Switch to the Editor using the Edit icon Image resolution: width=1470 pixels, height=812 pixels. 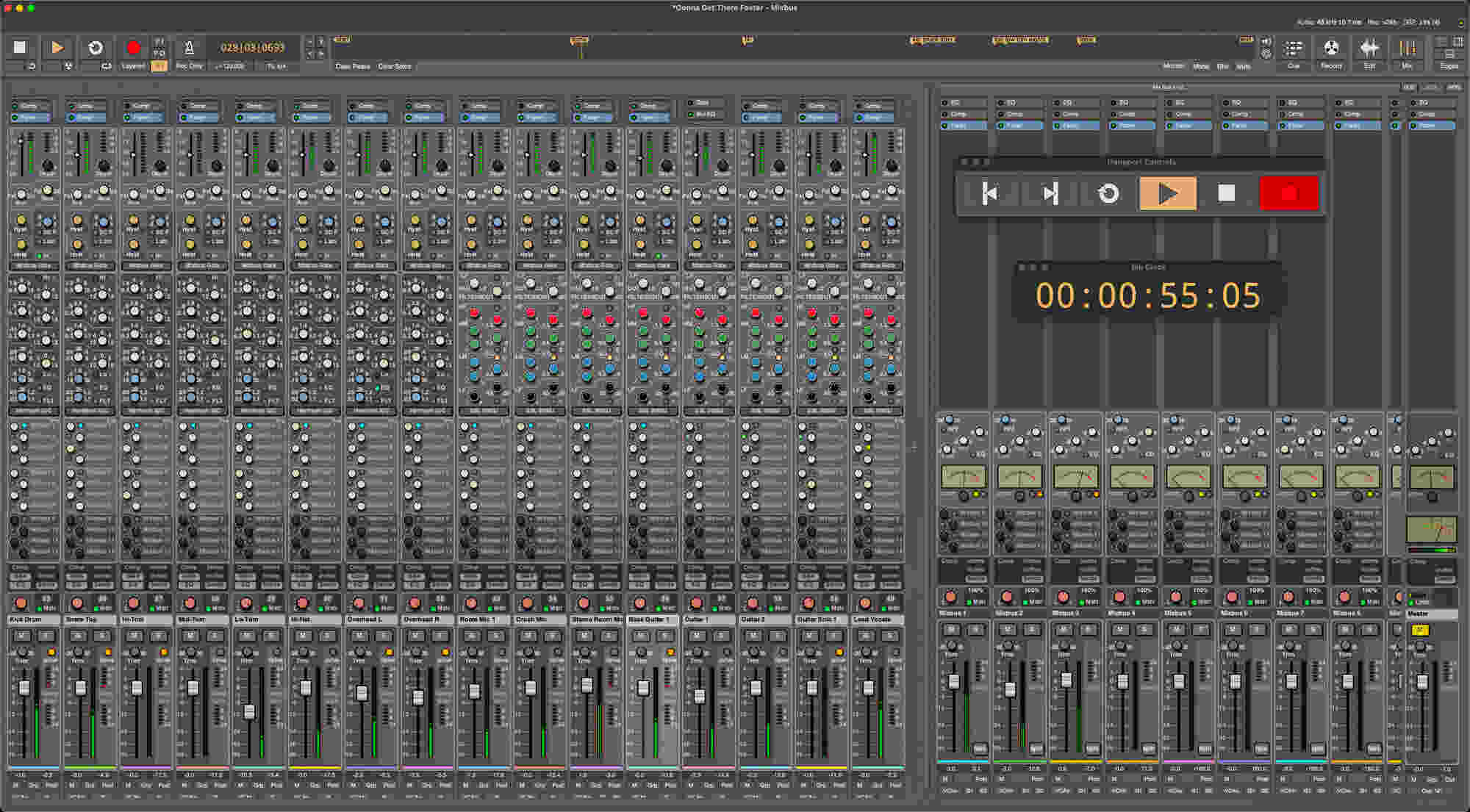(x=1370, y=50)
